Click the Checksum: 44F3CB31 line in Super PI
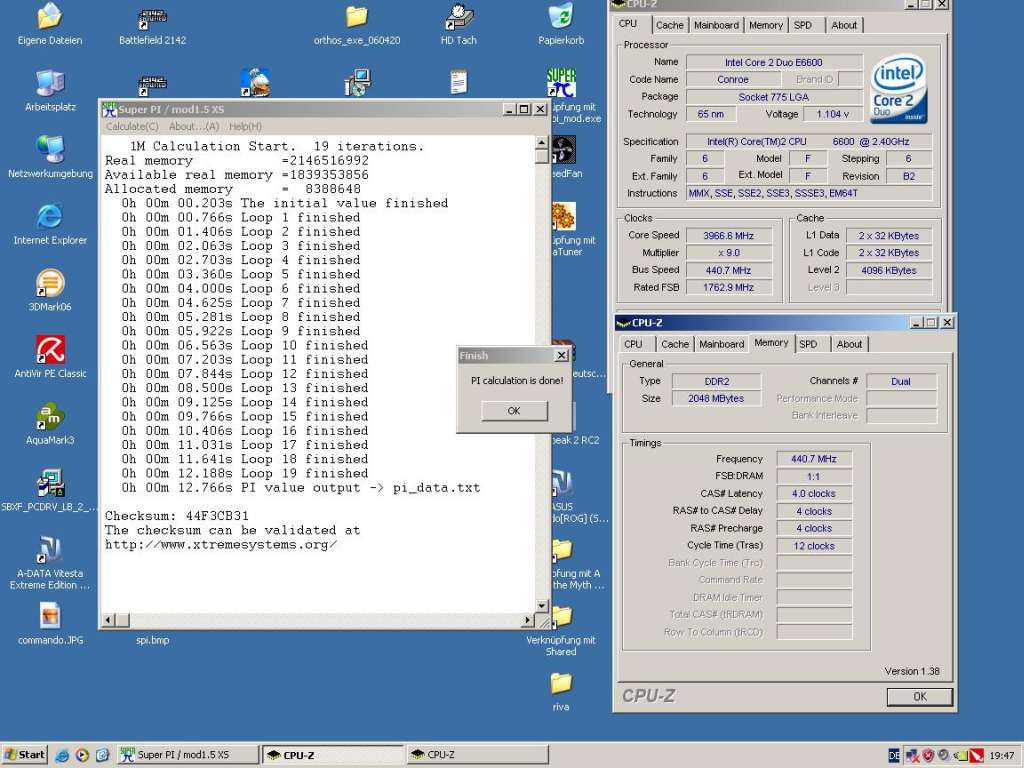 point(177,516)
